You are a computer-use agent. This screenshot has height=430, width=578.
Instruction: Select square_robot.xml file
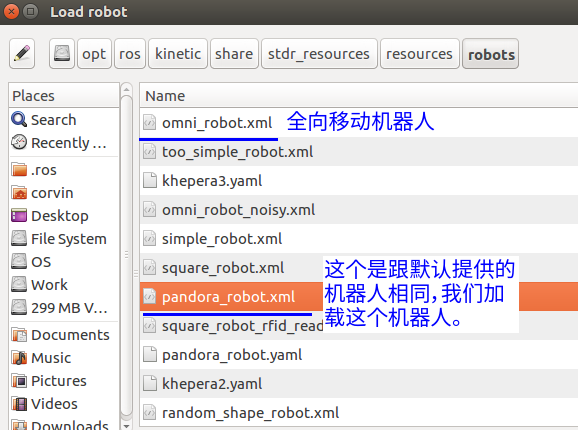point(359,268)
